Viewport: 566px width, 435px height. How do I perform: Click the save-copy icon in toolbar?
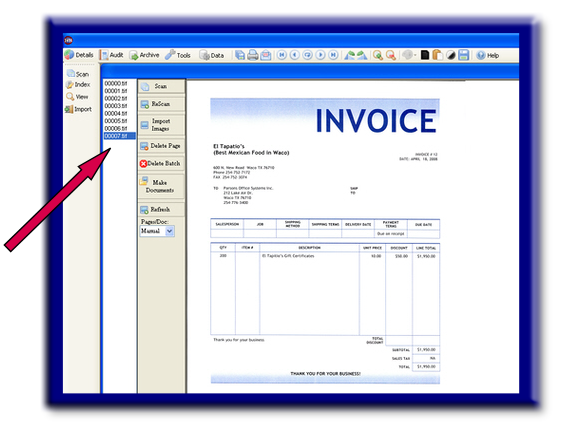tap(240, 55)
